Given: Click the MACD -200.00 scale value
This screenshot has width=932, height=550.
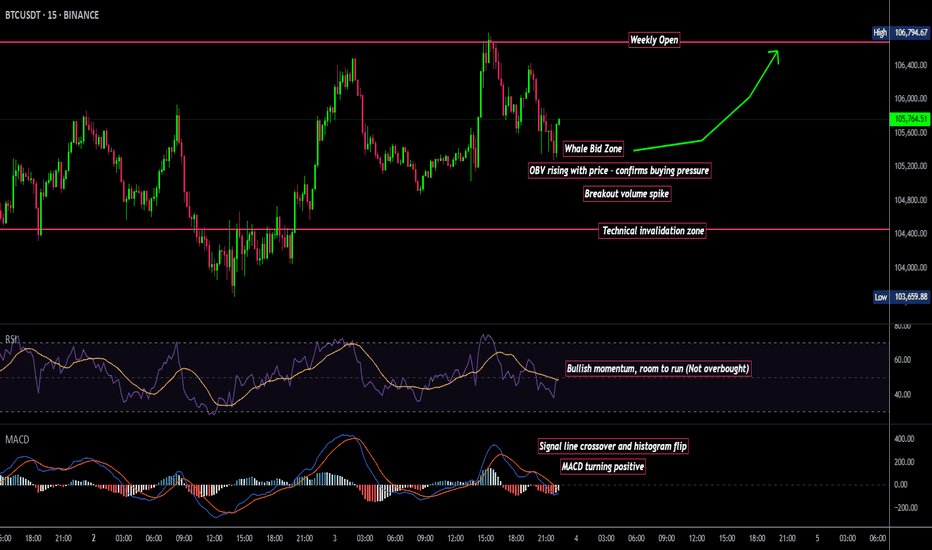Looking at the screenshot, I should 904,508.
